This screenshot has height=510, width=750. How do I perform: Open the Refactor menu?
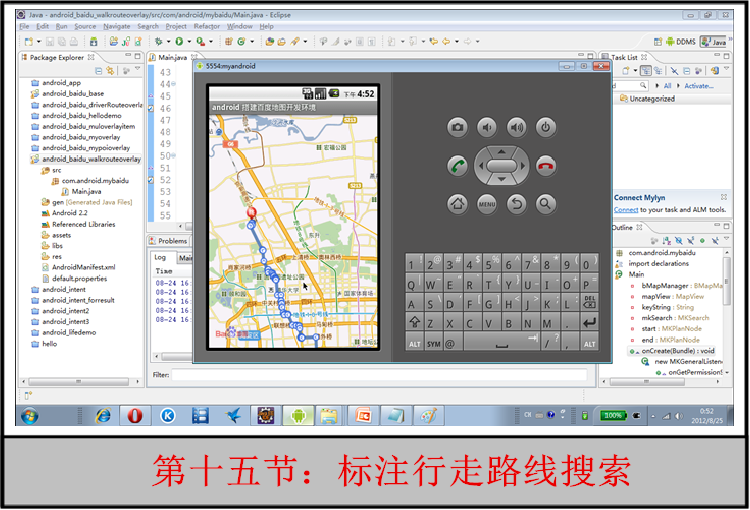pos(207,26)
